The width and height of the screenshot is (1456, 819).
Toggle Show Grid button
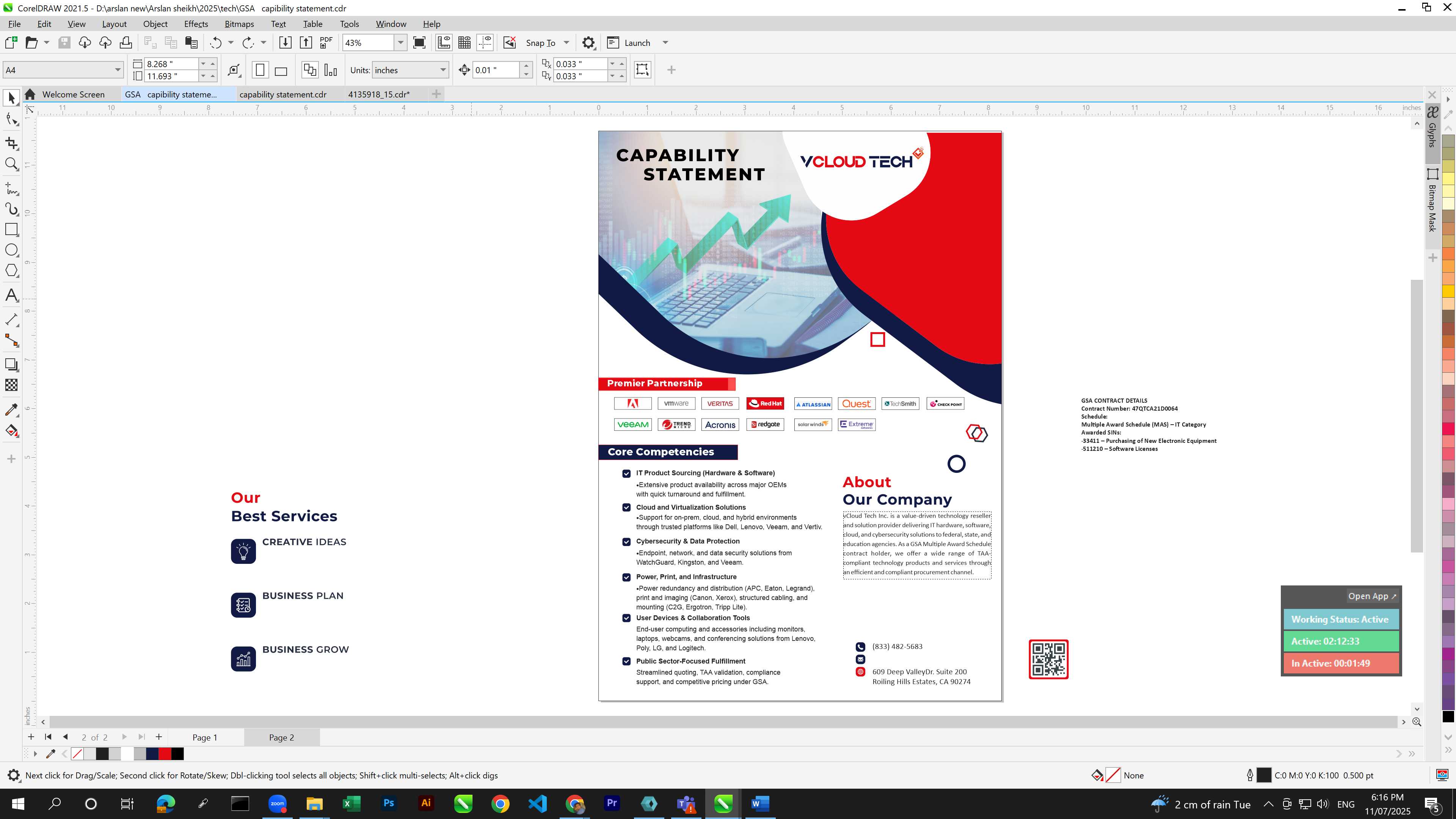464,42
